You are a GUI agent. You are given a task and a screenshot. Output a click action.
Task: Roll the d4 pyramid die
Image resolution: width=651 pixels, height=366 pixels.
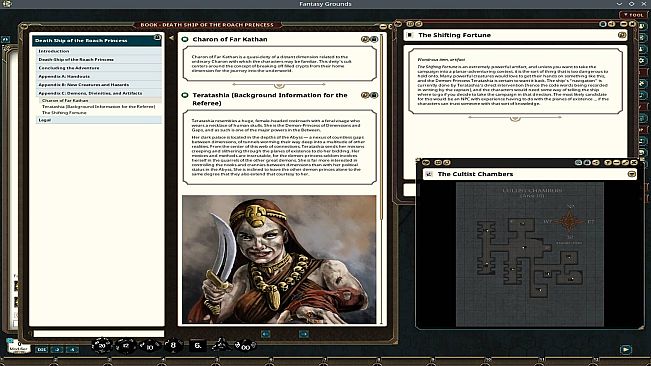click(220, 344)
